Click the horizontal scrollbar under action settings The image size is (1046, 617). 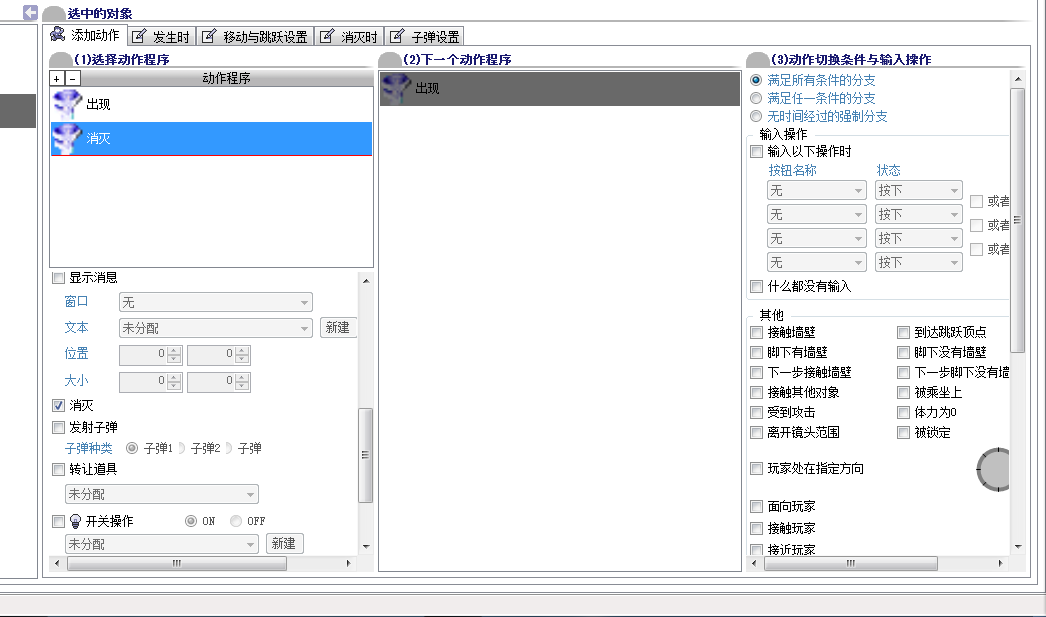point(177,564)
